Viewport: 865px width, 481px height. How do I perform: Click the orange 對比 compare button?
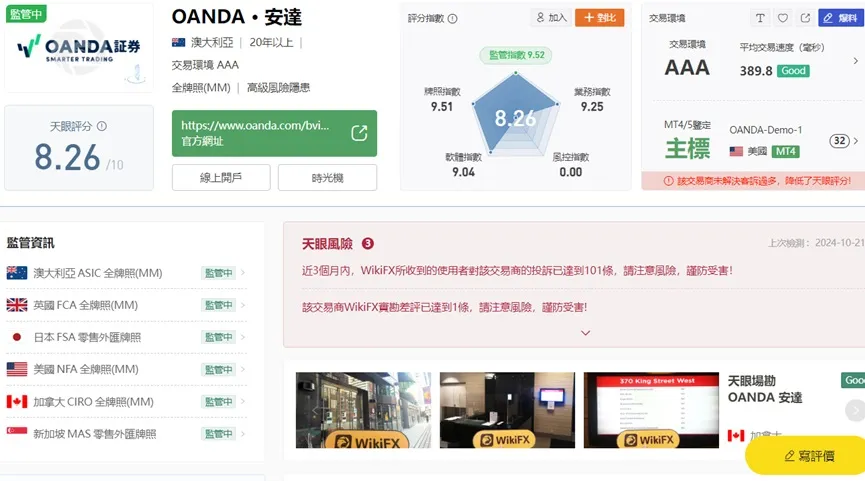tap(600, 18)
